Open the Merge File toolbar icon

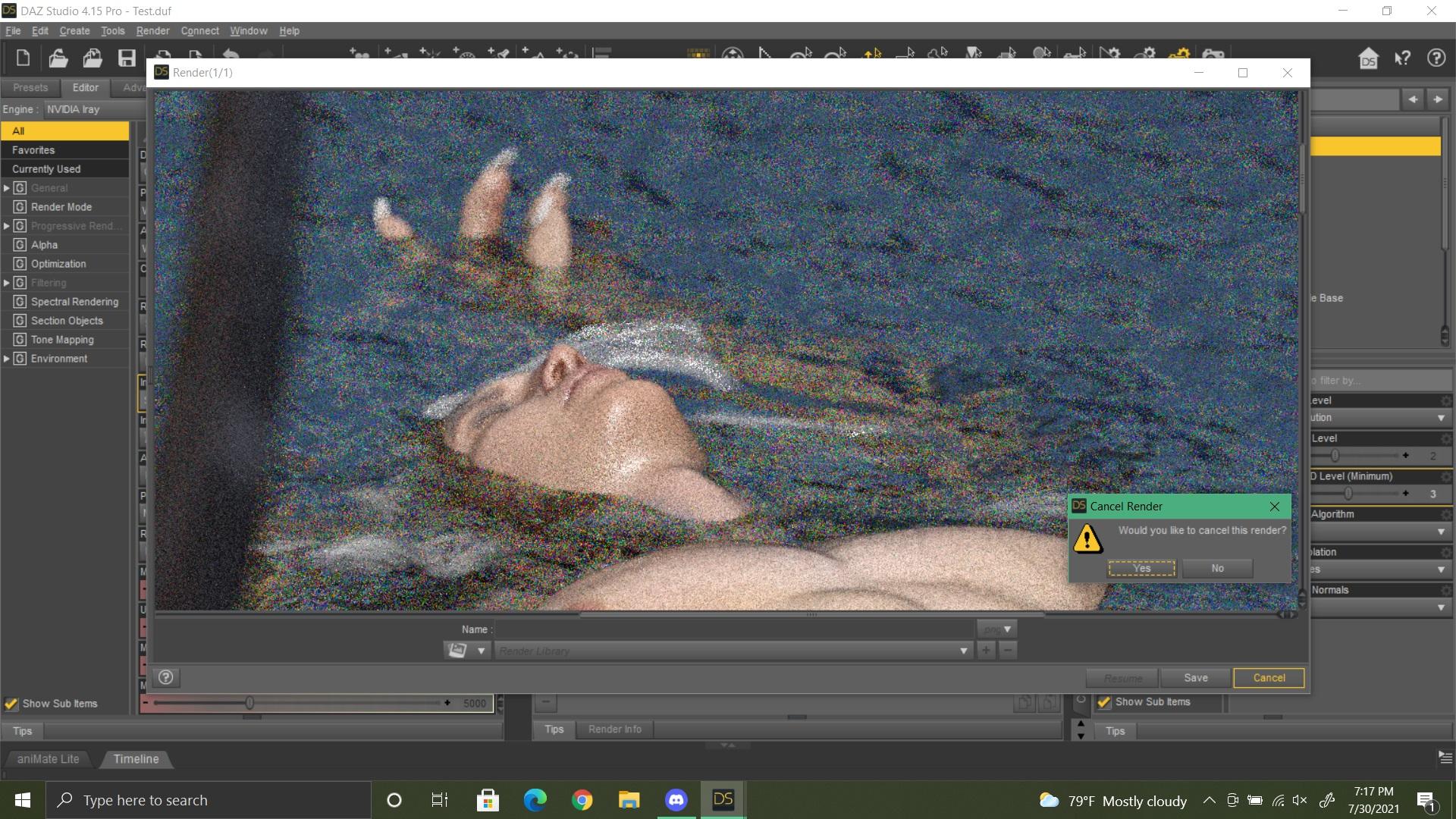pyautogui.click(x=93, y=58)
